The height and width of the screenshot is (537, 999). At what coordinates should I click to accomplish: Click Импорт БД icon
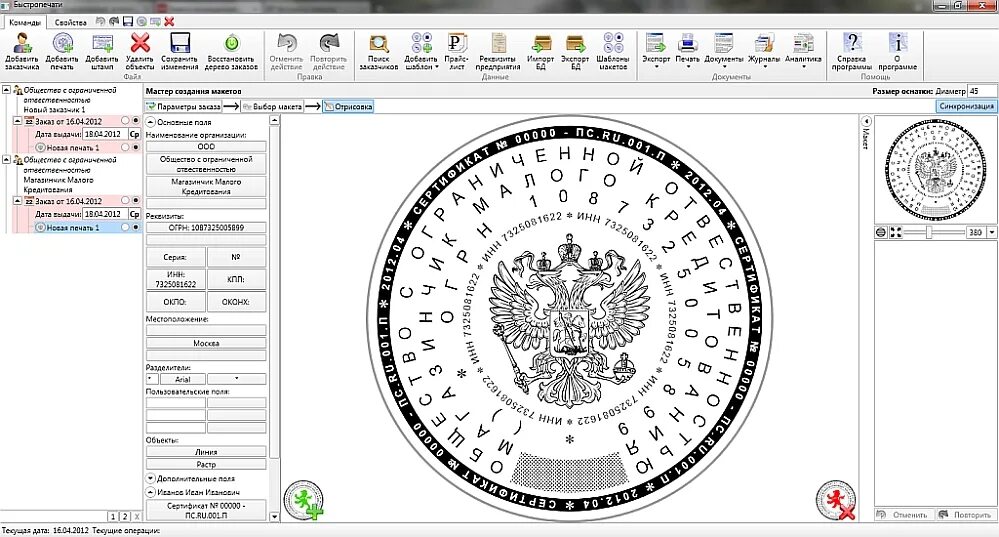click(541, 43)
